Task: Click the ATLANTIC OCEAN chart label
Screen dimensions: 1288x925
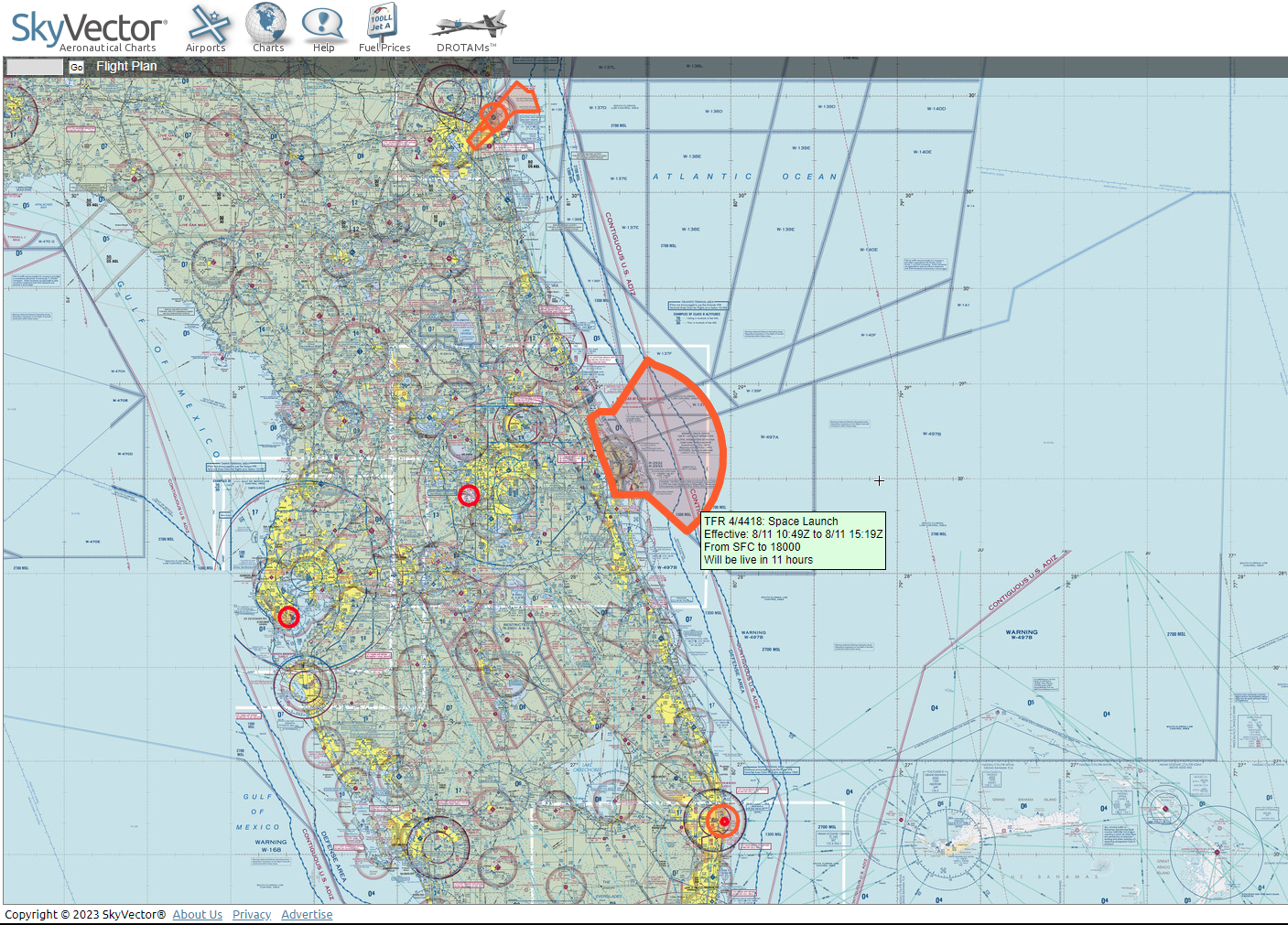Action: coord(744,177)
